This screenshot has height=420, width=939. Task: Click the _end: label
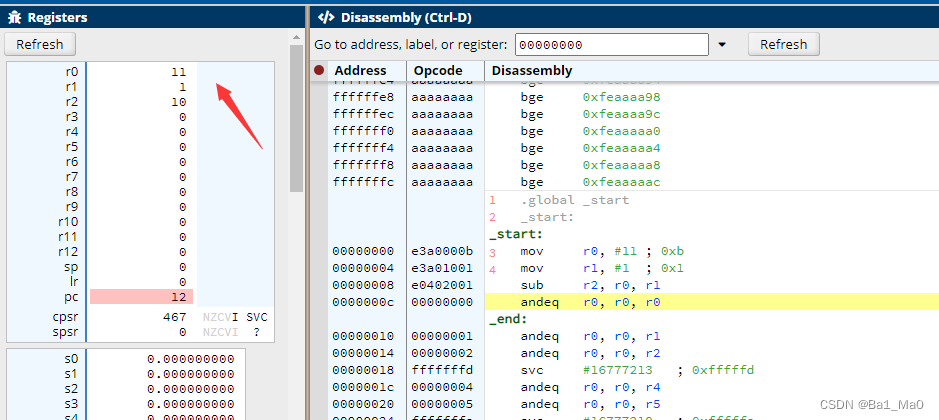click(x=508, y=319)
